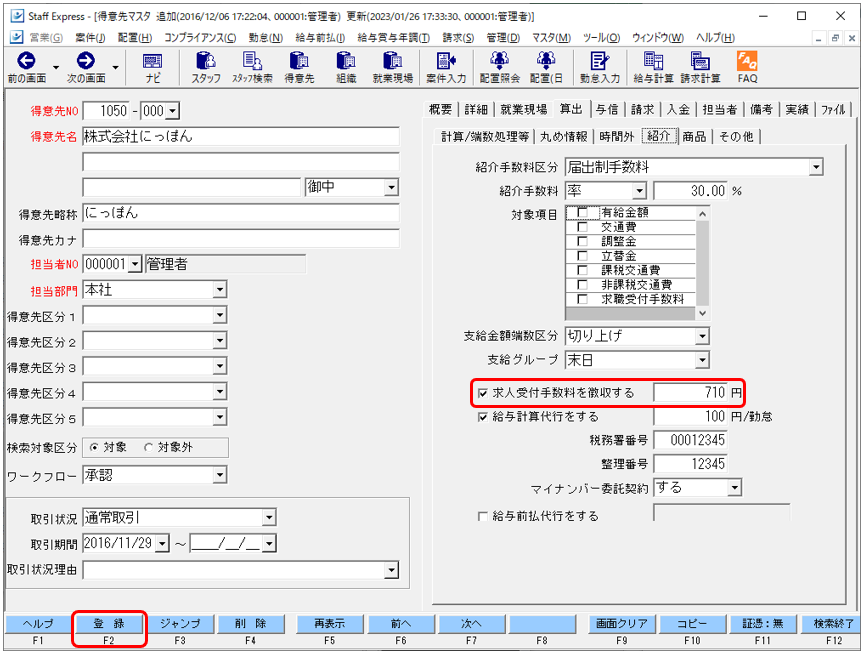This screenshot has height=656, width=864.
Task: Open the 得意先 toolbar icon
Action: (x=299, y=61)
